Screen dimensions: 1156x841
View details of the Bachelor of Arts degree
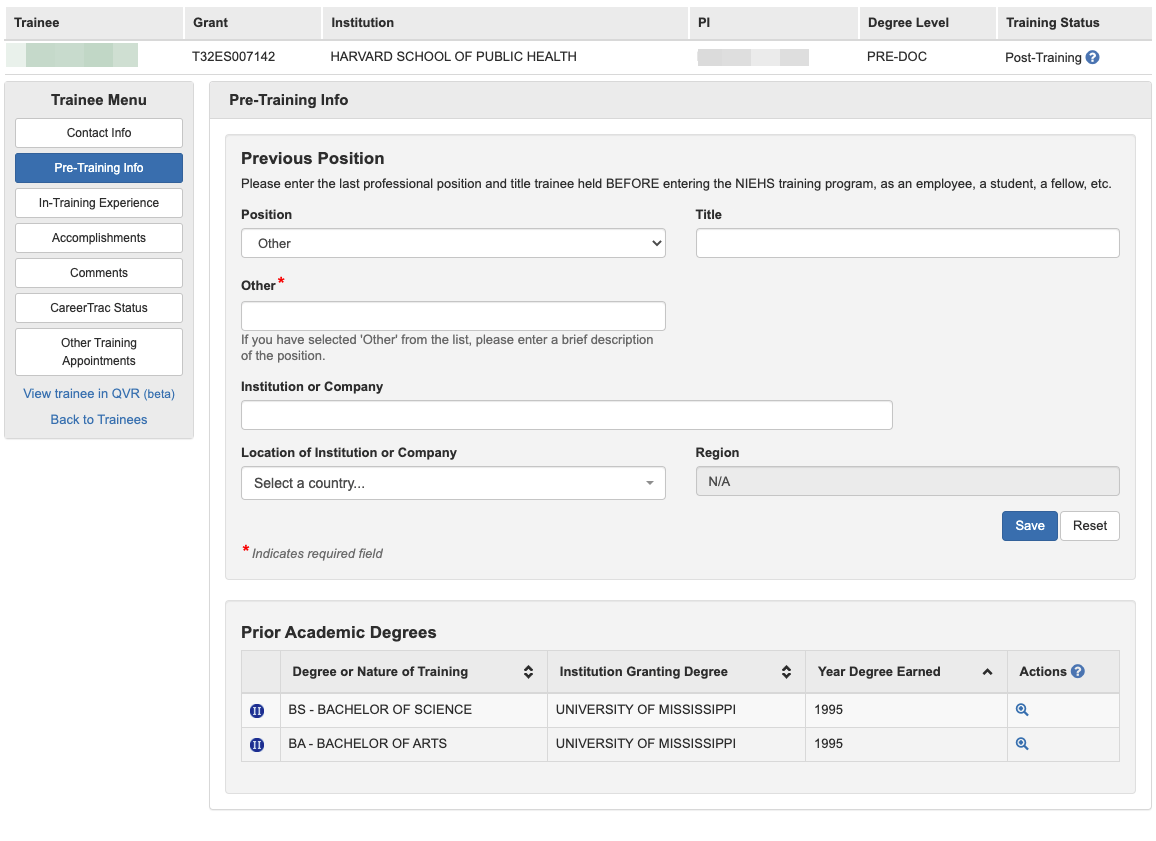point(1022,744)
